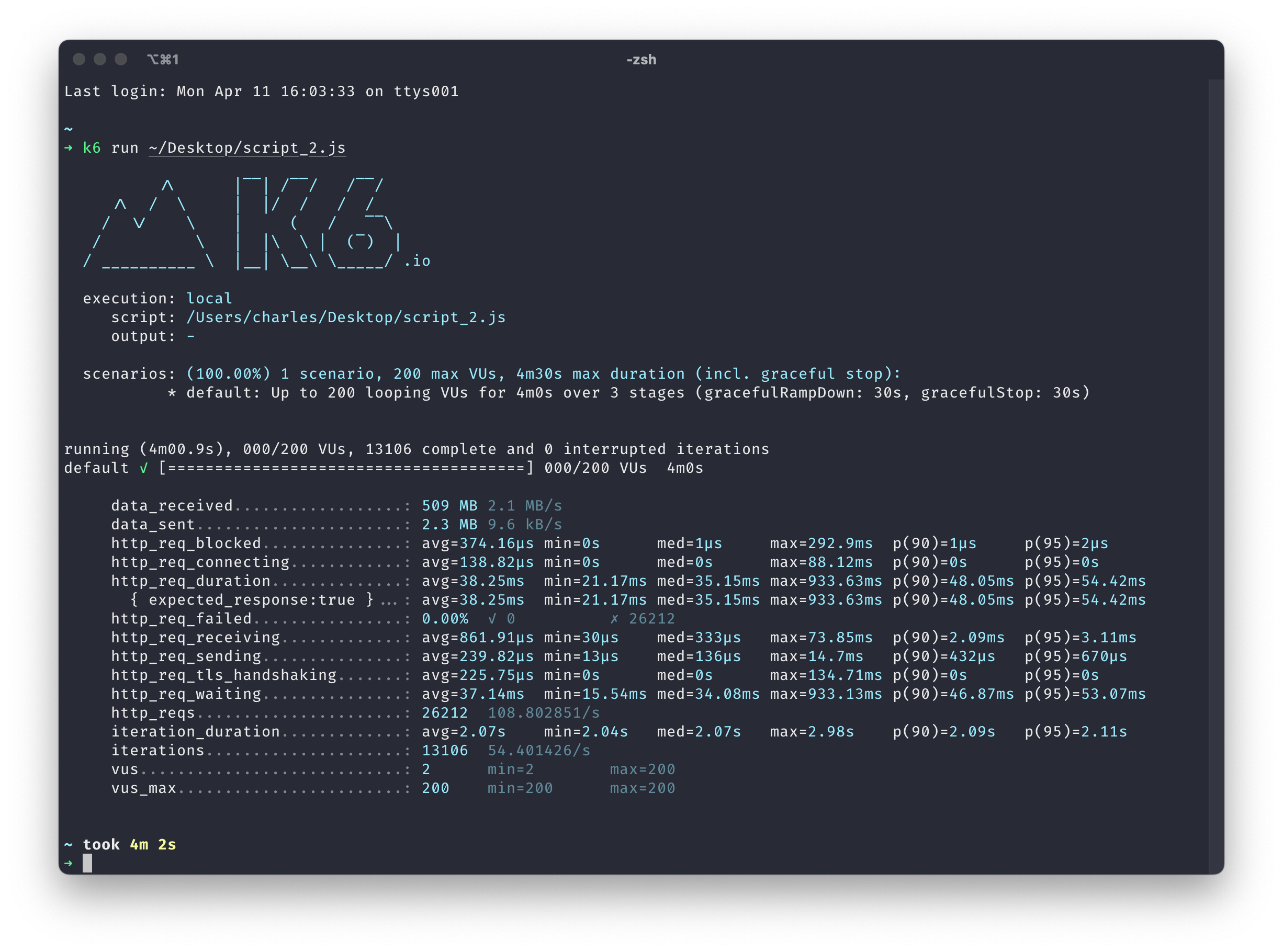Click the default looping VUs stages line
The height and width of the screenshot is (952, 1283).
(x=628, y=393)
